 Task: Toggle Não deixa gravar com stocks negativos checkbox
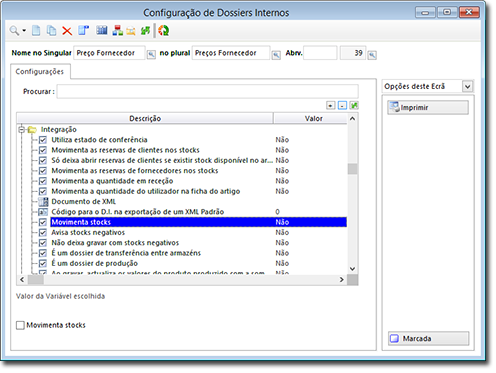pos(43,243)
